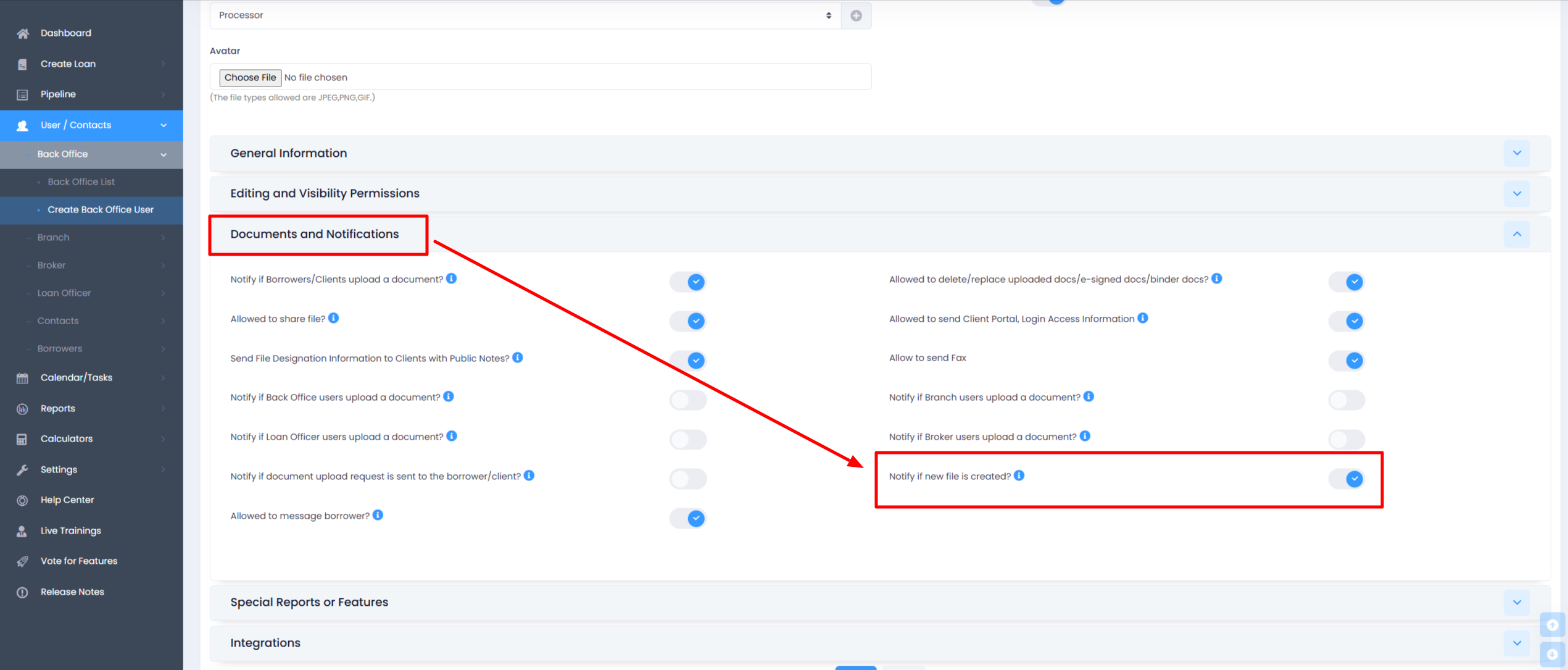
Task: Select Create Back Office User menu item
Action: 91,210
